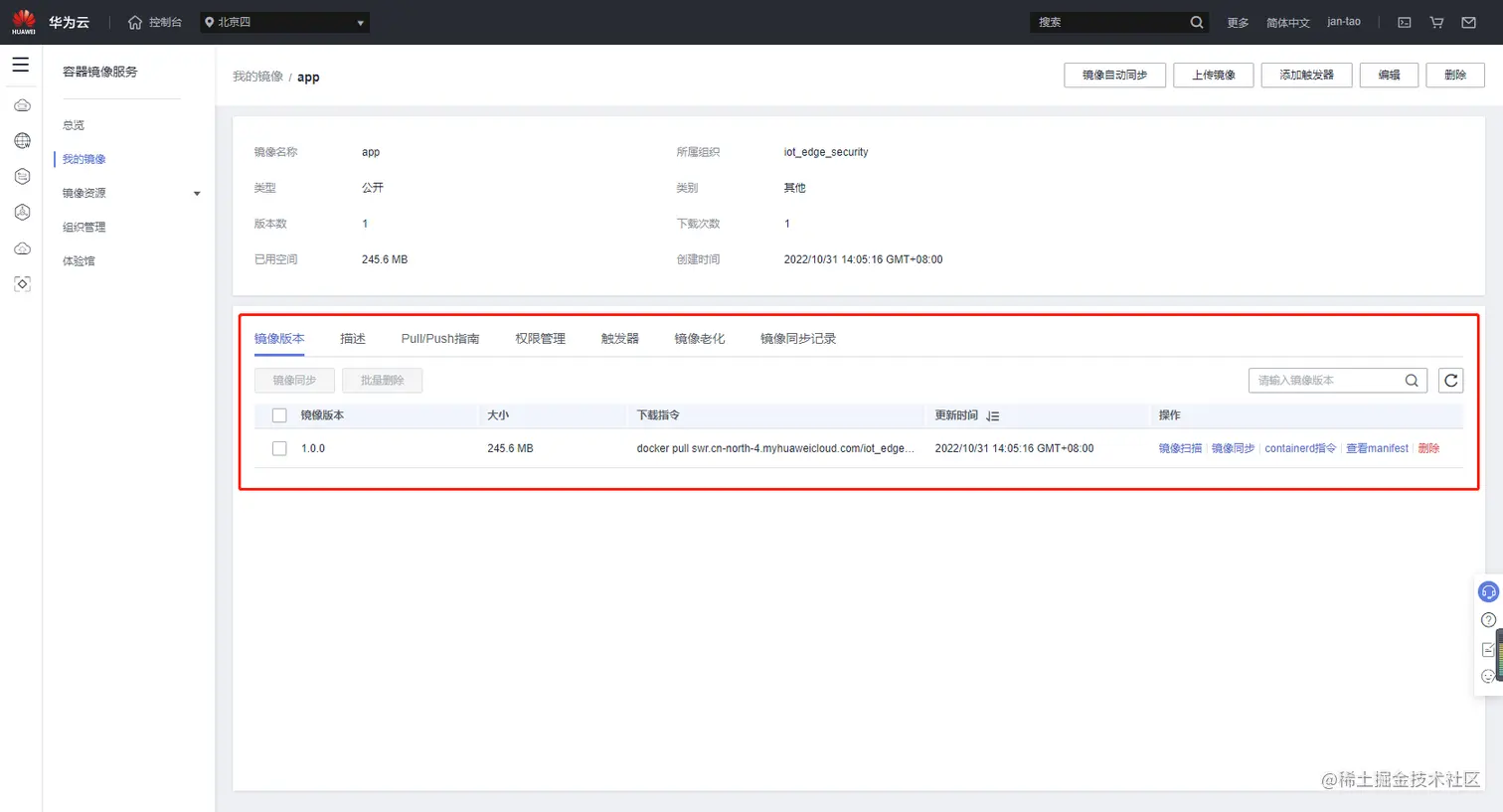1503x812 pixels.
Task: Click the fourth hexagon person icon in left rail
Action: pyautogui.click(x=22, y=213)
